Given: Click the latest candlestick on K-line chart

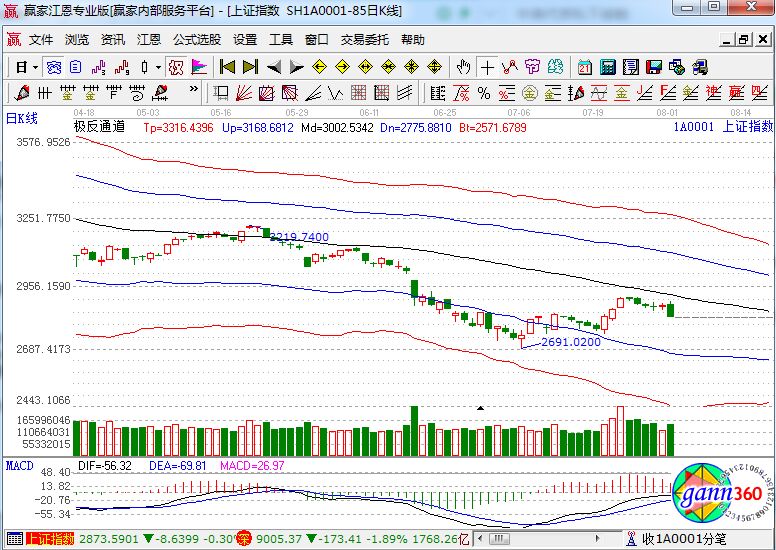Looking at the screenshot, I should [x=670, y=310].
